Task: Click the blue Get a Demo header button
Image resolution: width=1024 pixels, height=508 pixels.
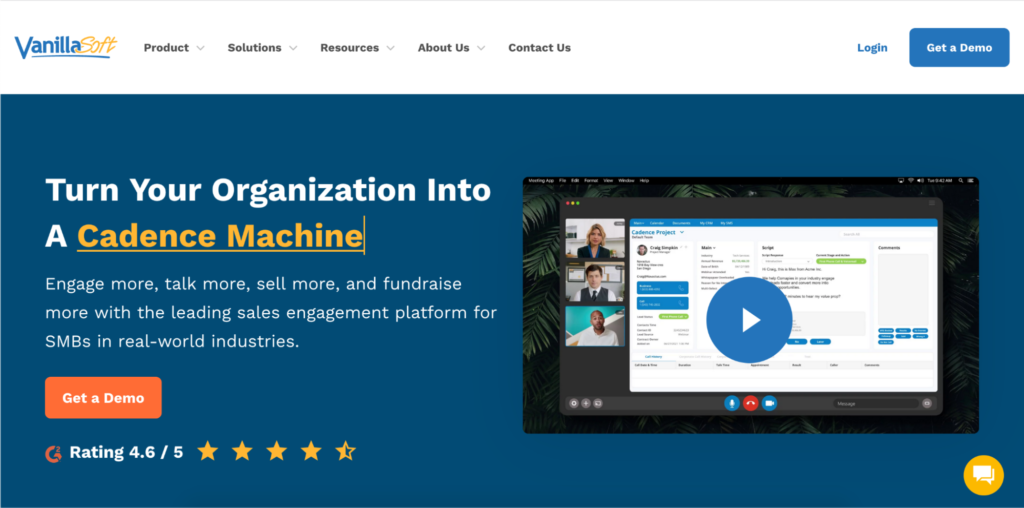Action: (x=958, y=47)
